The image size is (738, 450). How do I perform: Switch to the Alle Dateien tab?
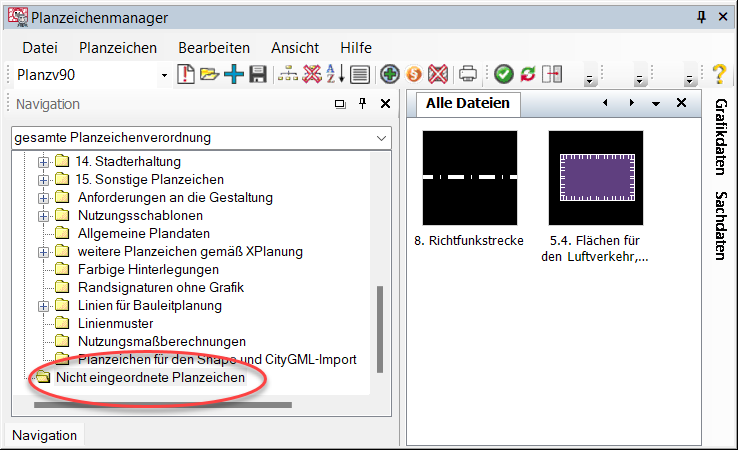[467, 103]
